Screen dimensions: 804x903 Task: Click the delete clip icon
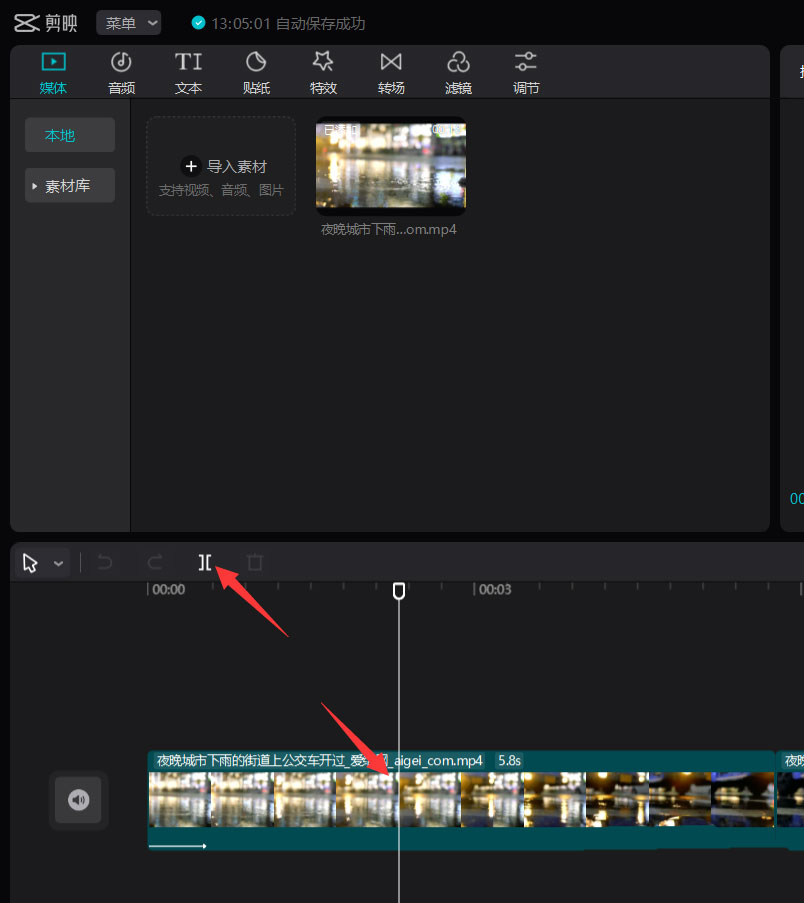tap(255, 562)
